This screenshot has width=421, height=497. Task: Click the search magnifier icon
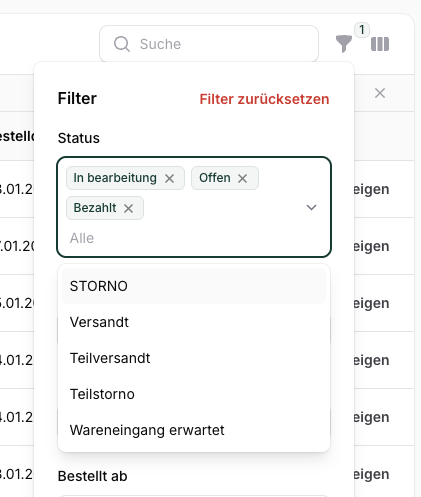click(x=122, y=44)
